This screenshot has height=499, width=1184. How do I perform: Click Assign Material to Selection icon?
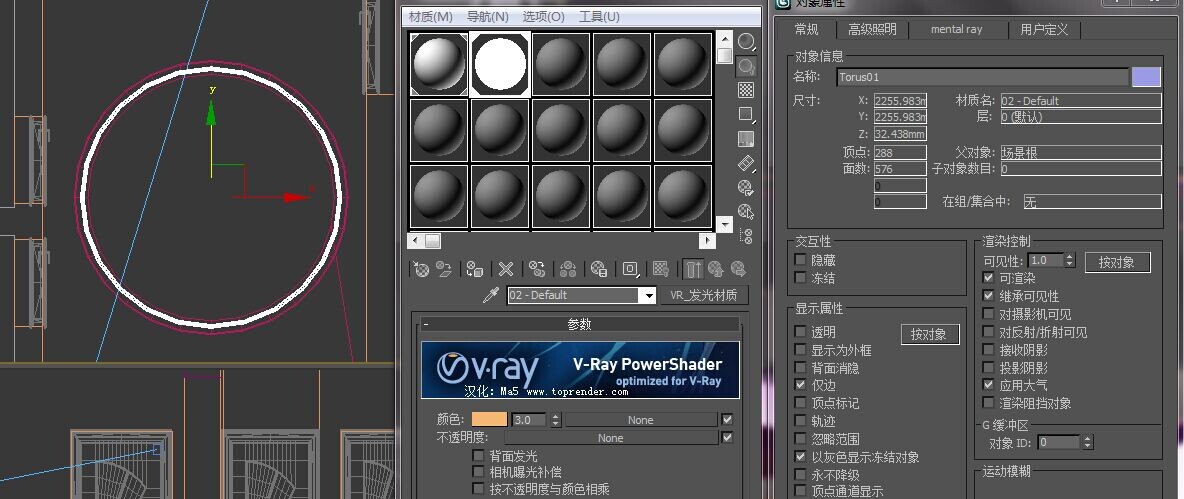475,269
